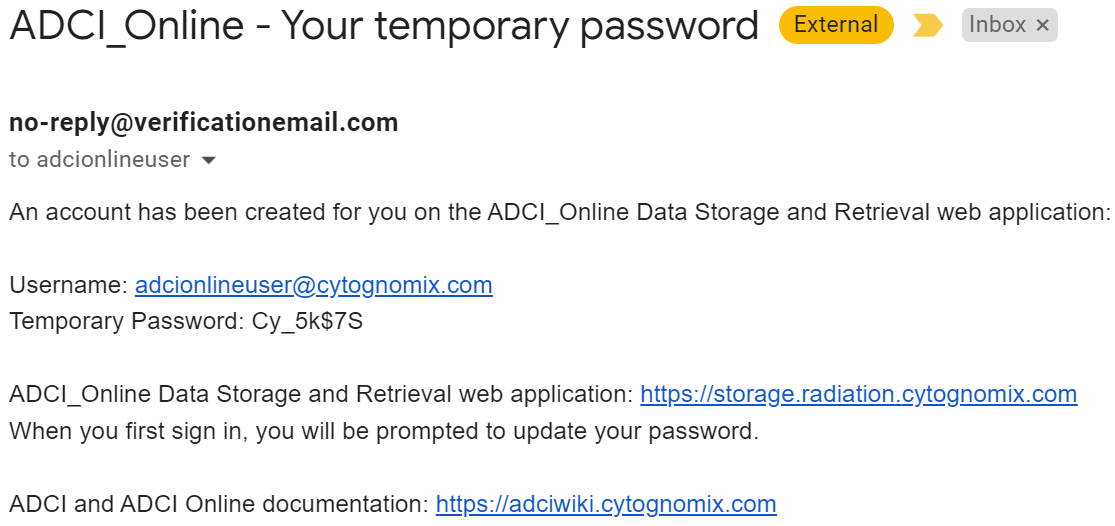Click 'ADCI and ADCI Online documentation:' text
1115x526 pixels.
pos(219,504)
